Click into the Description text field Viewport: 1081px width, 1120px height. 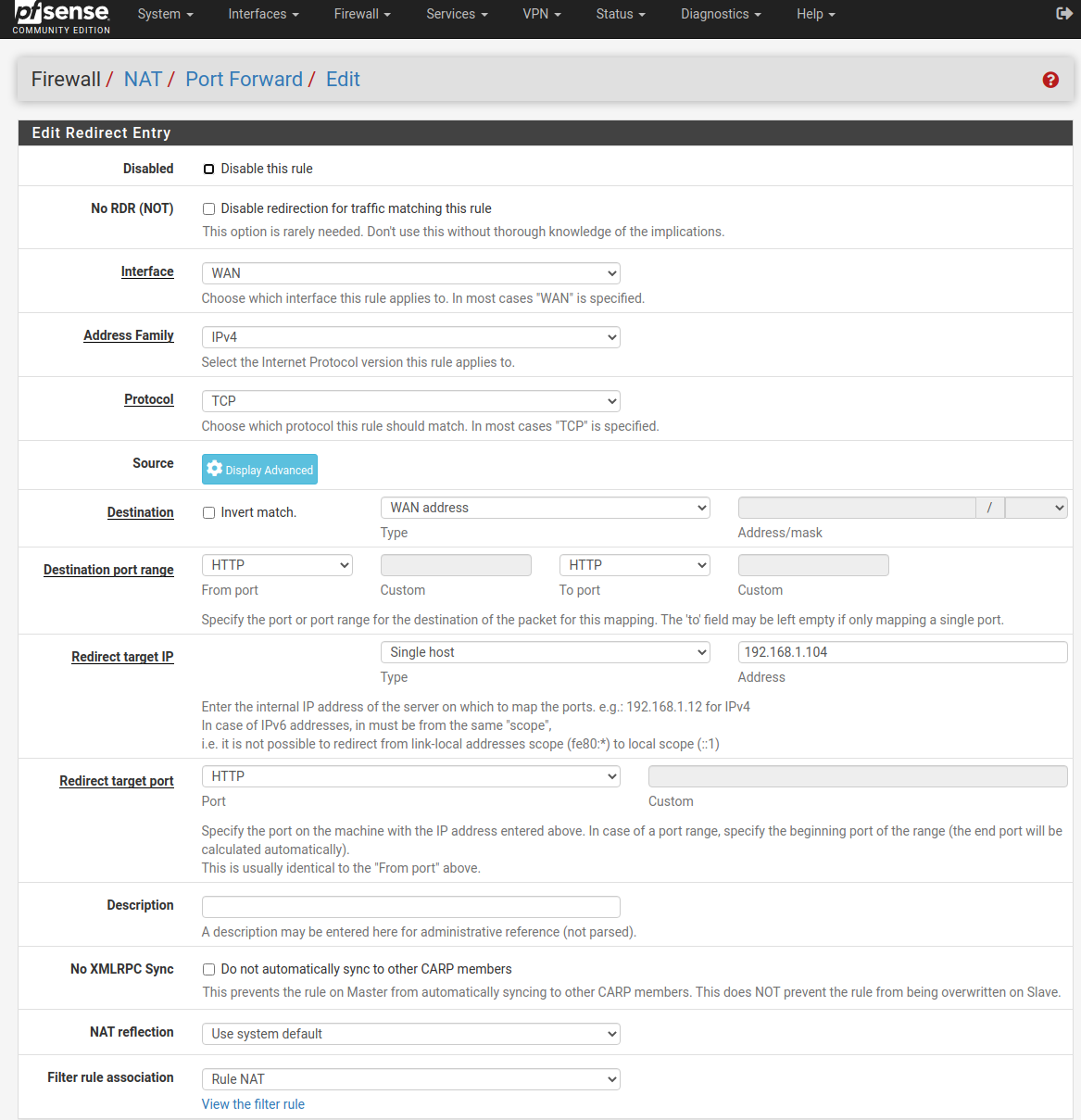tap(410, 907)
